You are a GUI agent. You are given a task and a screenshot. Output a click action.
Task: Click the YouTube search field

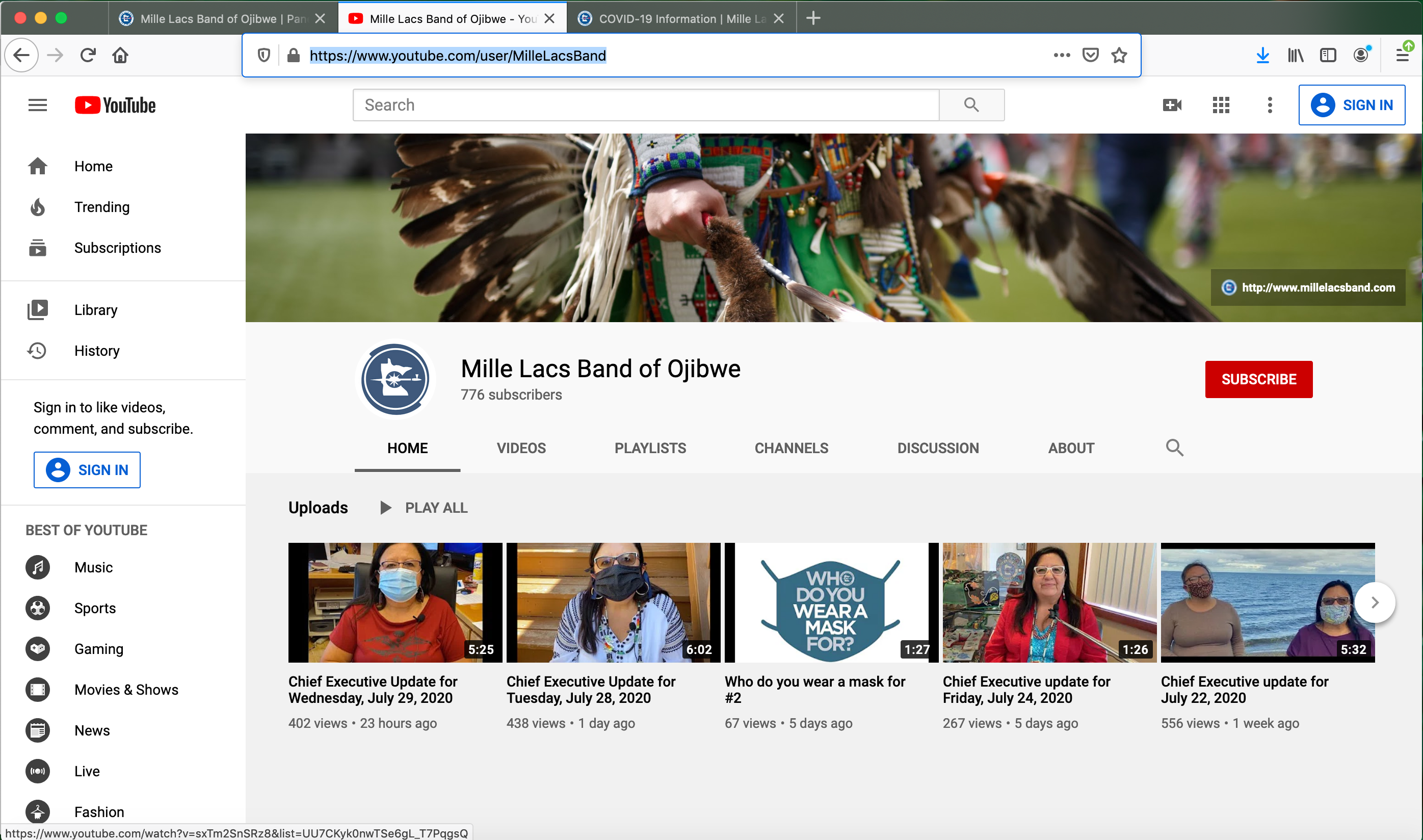click(x=646, y=104)
